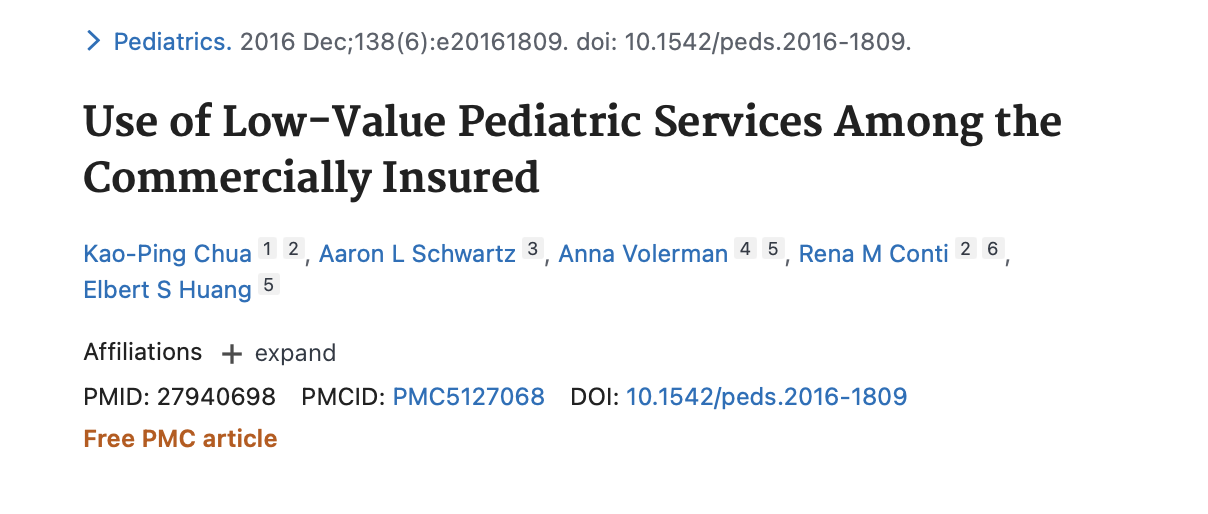Click affiliation 4 badge after Anna Volerman
The width and height of the screenshot is (1208, 514).
[744, 249]
